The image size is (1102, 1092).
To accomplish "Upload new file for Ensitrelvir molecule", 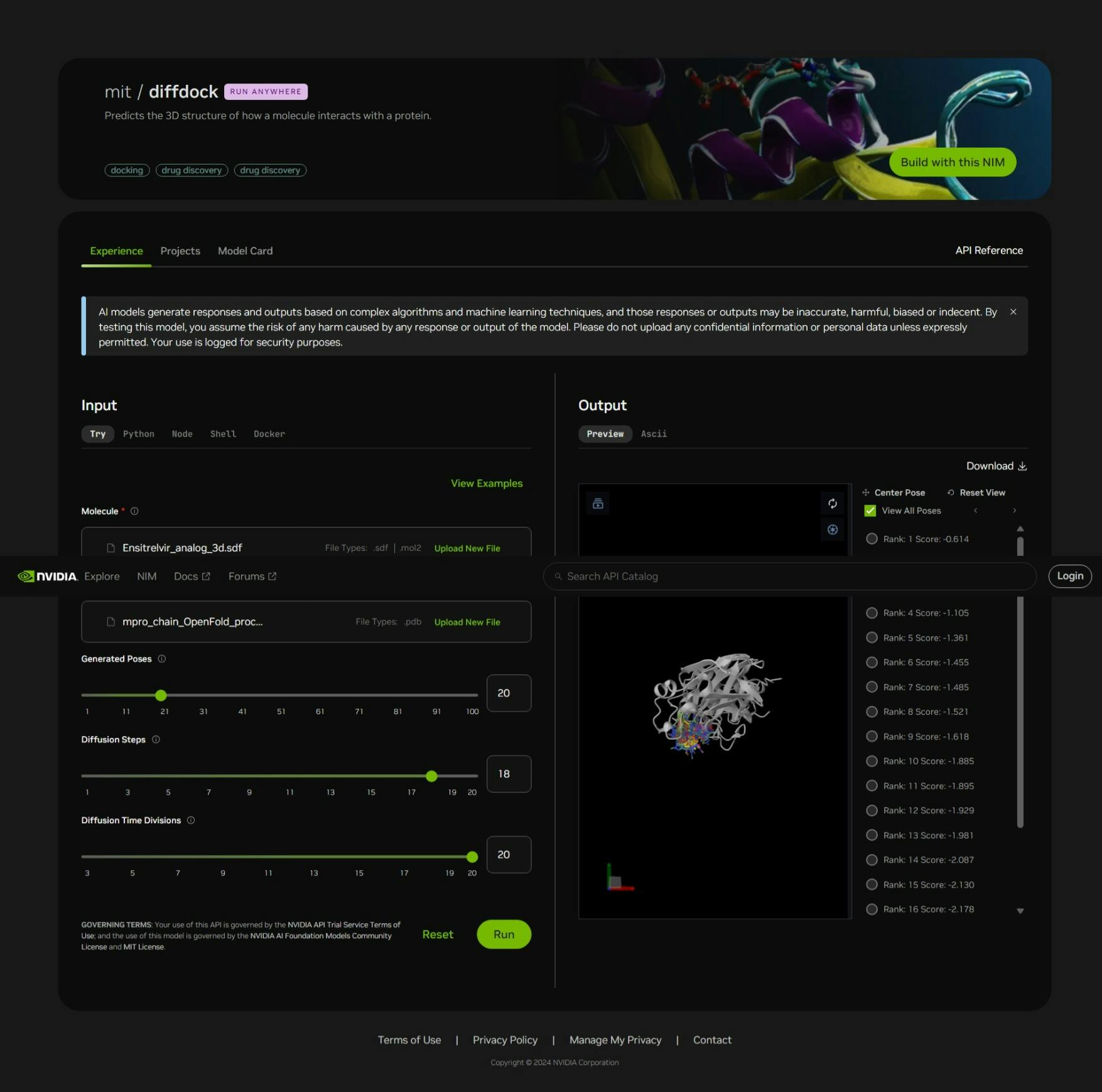I will click(467, 548).
